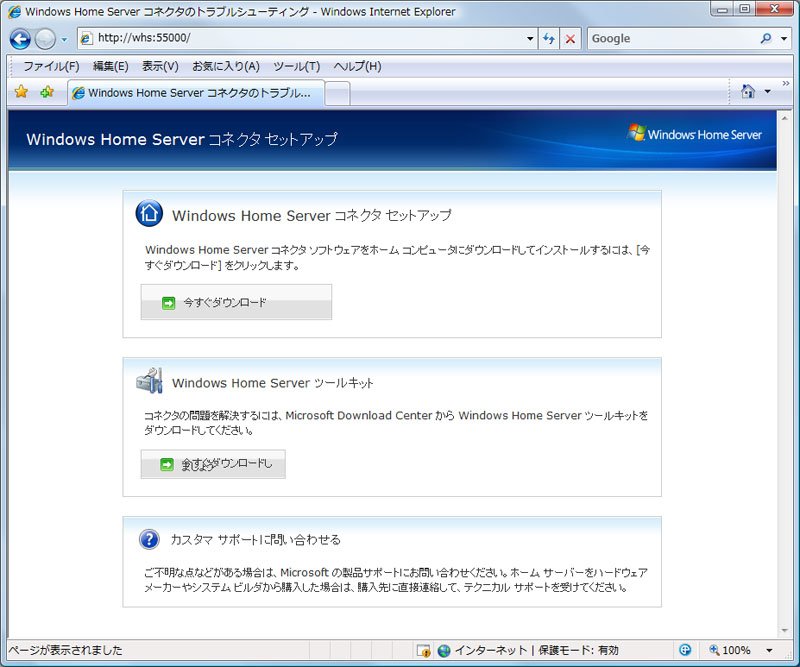800x667 pixels.
Task: Open the お気に入り(A) menu
Action: tap(226, 66)
